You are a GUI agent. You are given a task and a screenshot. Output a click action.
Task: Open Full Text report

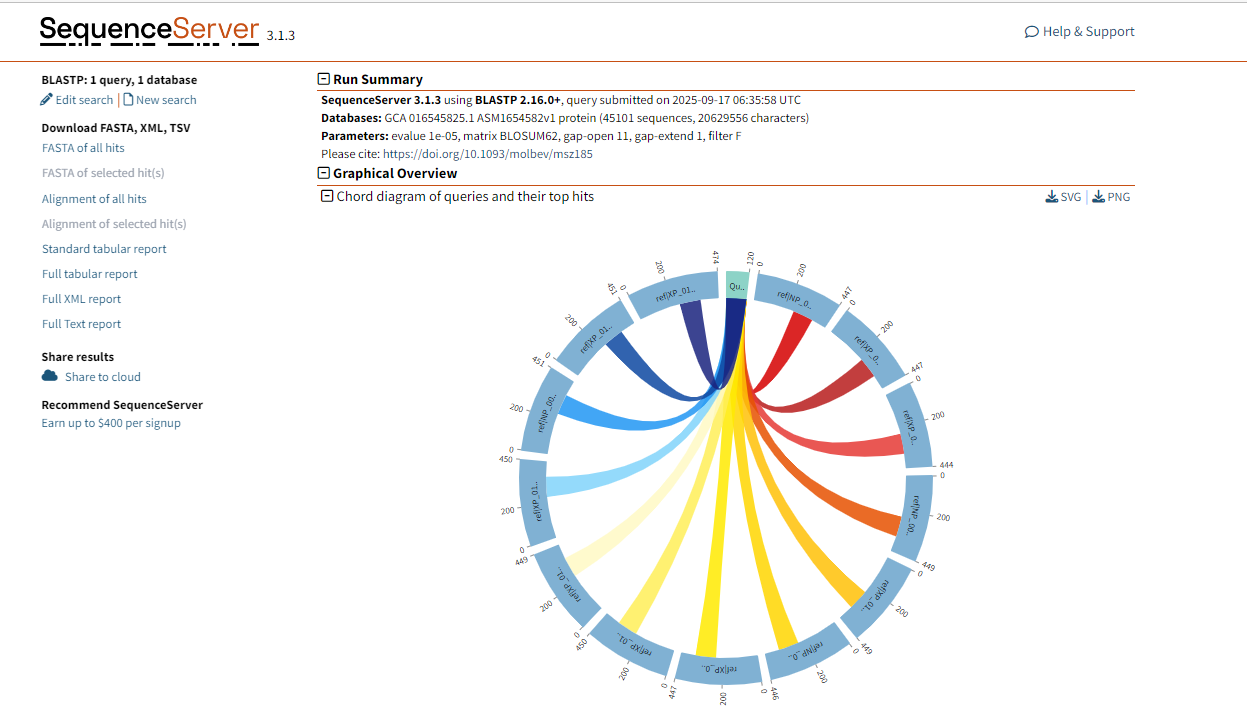(81, 324)
